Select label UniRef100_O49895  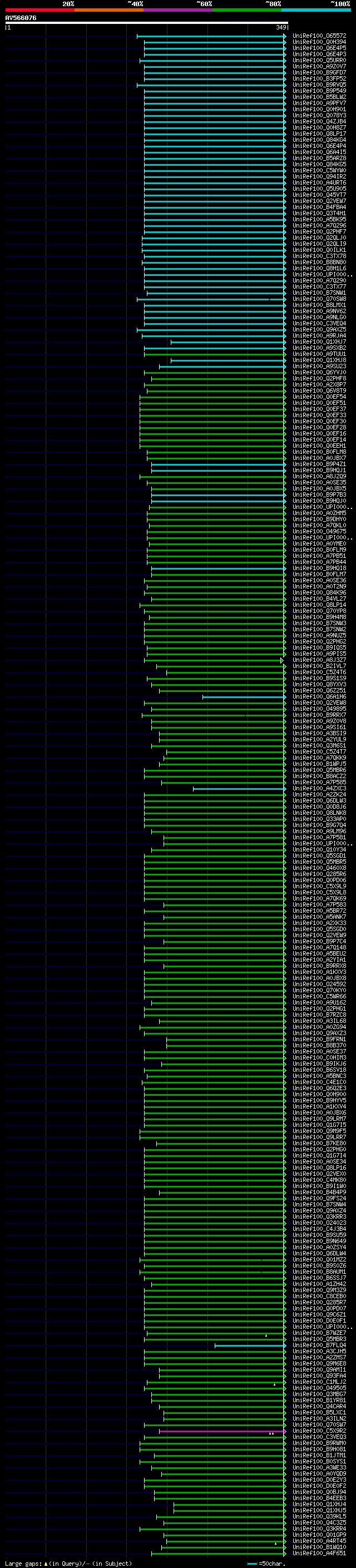tap(319, 710)
